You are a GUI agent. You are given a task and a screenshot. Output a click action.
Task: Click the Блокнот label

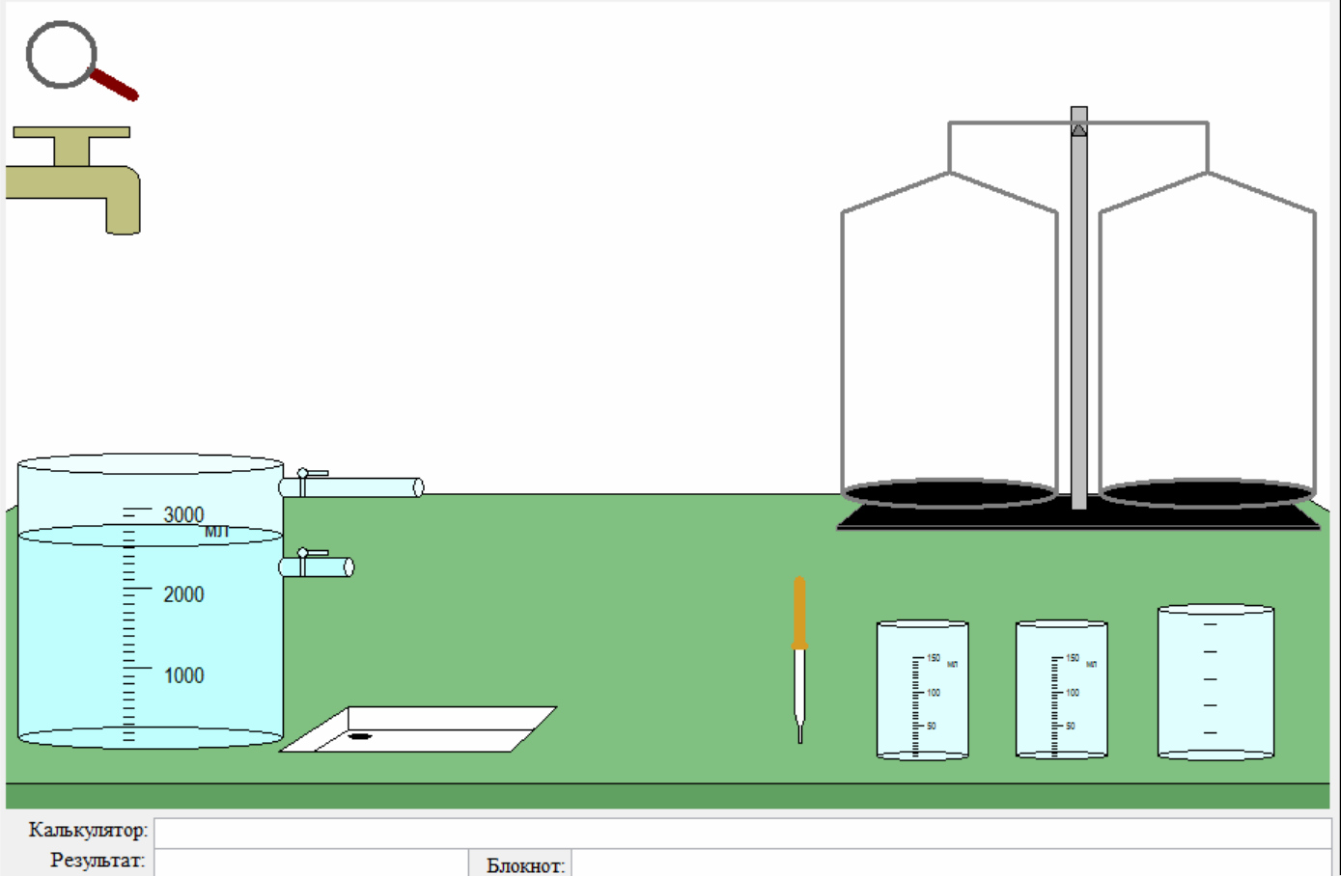click(527, 866)
